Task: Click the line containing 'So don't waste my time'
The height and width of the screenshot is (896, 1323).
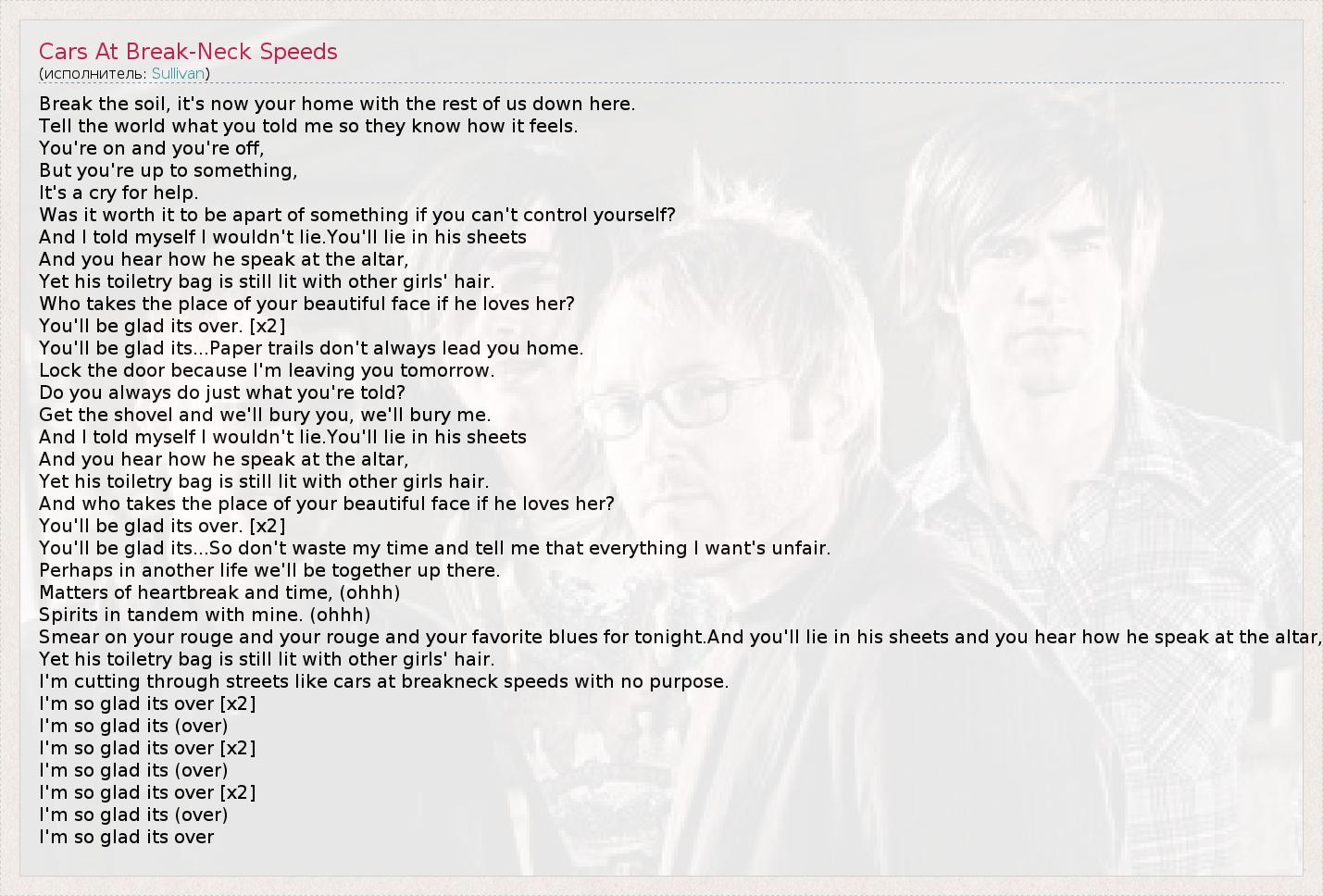Action: pos(434,548)
